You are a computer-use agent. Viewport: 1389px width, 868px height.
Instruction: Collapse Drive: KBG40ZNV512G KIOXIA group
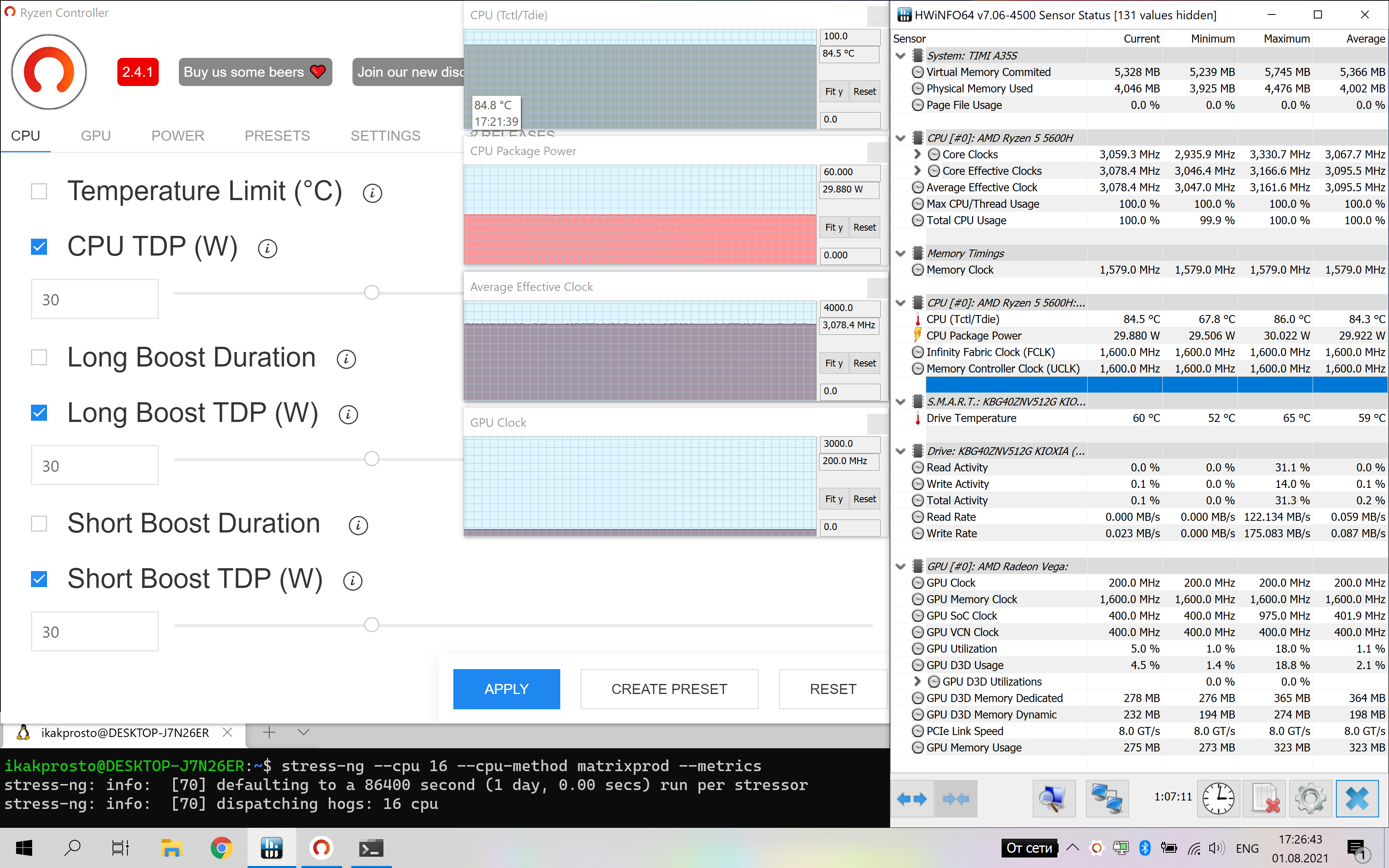(x=901, y=451)
